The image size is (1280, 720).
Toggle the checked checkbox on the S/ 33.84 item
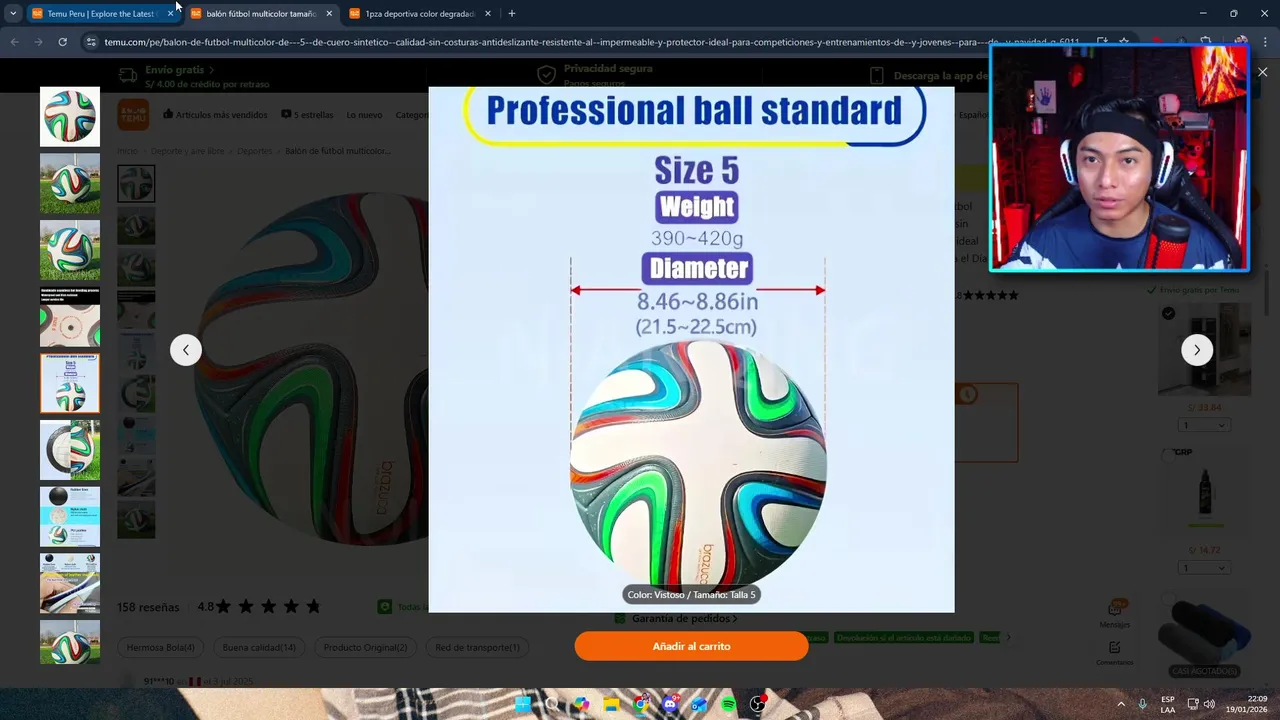(x=1168, y=314)
